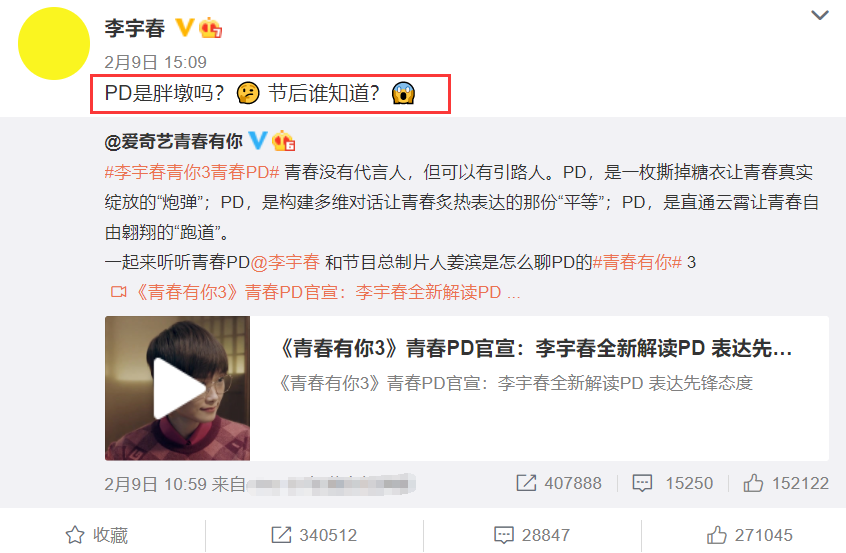Add post to favorites with 收藏 star
Viewport: 846px width, 553px height.
[97, 535]
